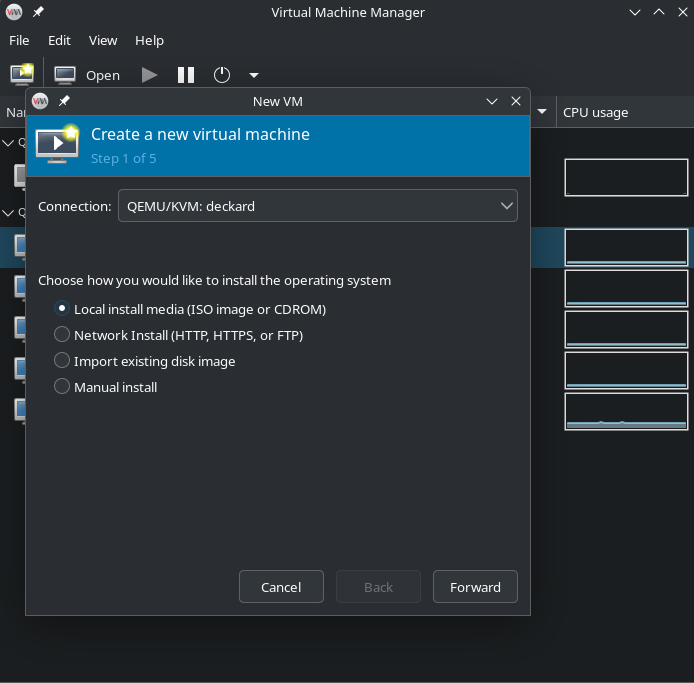This screenshot has width=694, height=683.
Task: Click the Cancel button
Action: pyautogui.click(x=281, y=587)
